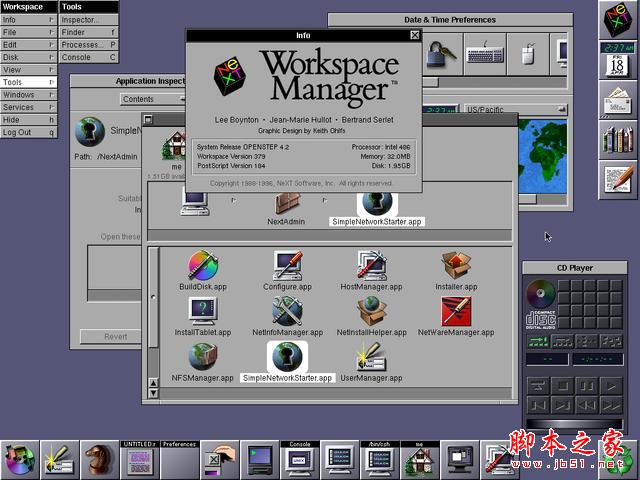The height and width of the screenshot is (480, 640).
Task: Open the Mail envelope dock icon
Action: click(618, 100)
